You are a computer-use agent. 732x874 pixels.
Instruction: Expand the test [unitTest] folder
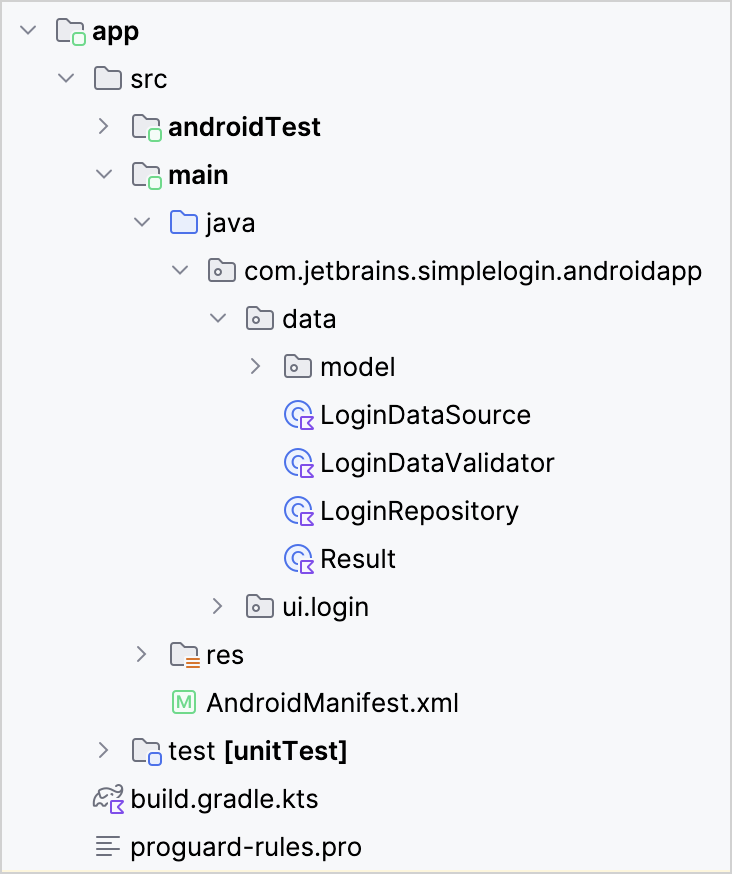[x=103, y=751]
